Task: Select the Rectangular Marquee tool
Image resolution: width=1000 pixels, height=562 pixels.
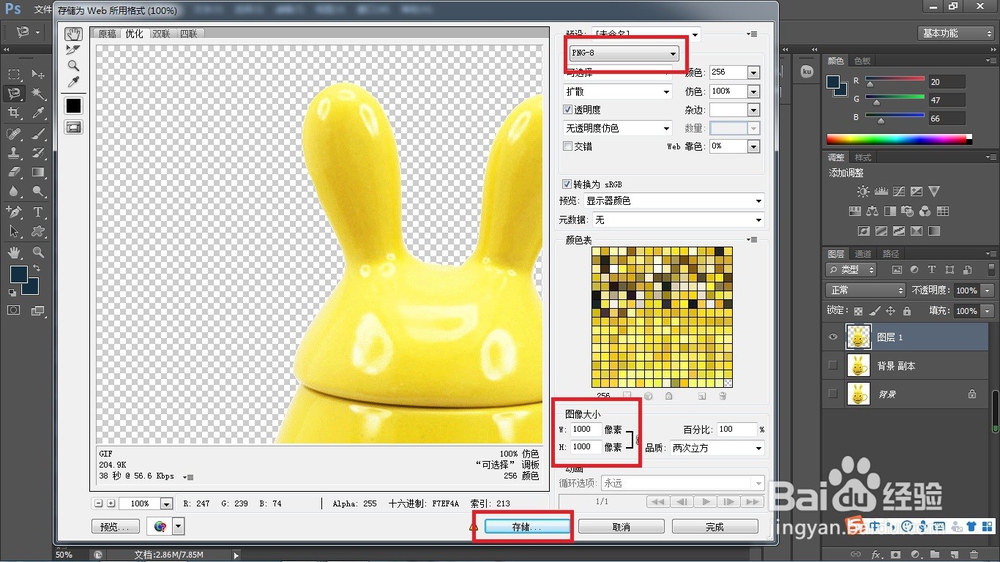Action: pos(14,75)
